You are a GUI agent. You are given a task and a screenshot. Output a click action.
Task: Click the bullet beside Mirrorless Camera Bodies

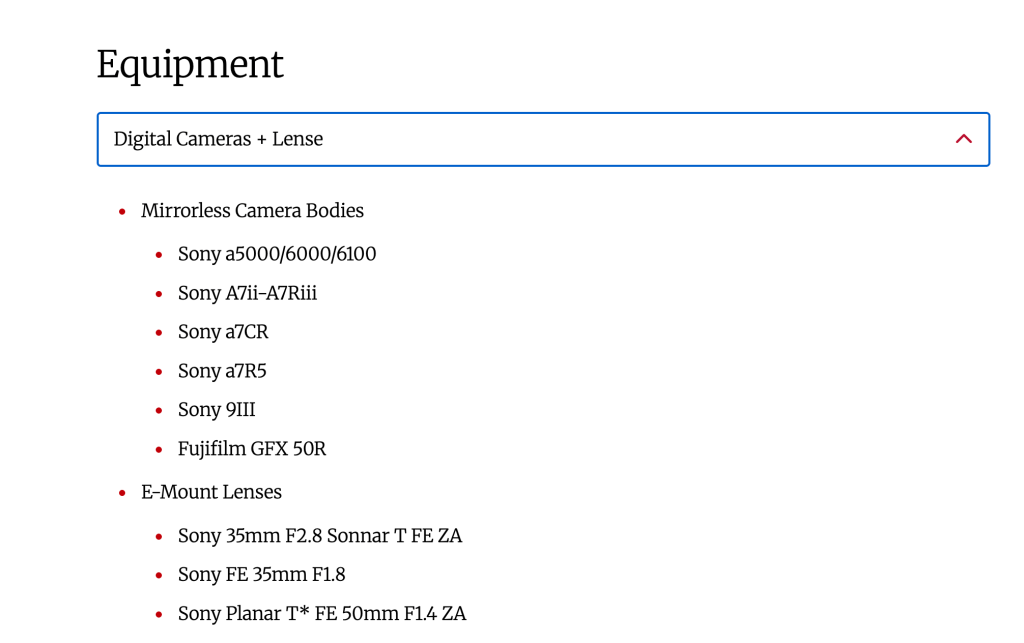coord(121,211)
